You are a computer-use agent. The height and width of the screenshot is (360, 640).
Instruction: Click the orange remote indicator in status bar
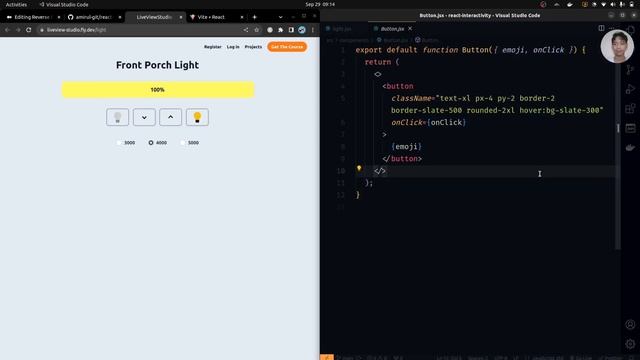(327, 357)
